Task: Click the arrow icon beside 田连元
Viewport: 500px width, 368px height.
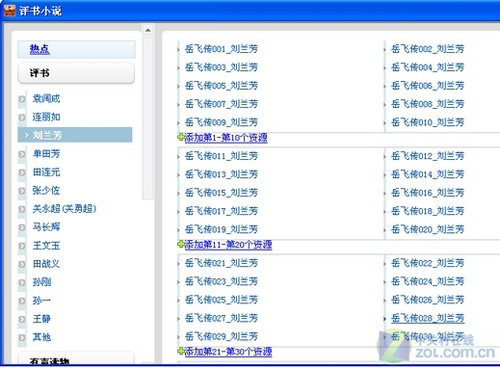Action: click(x=22, y=172)
